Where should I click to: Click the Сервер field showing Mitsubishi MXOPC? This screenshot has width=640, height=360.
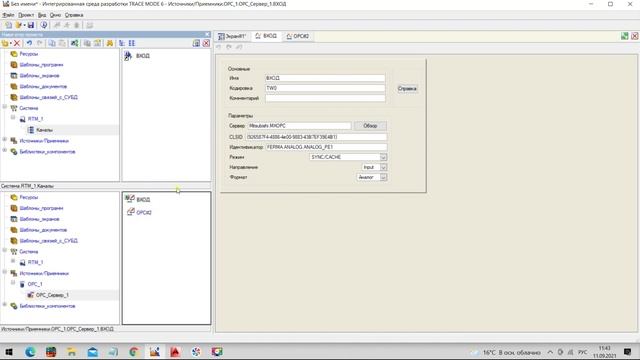299,126
